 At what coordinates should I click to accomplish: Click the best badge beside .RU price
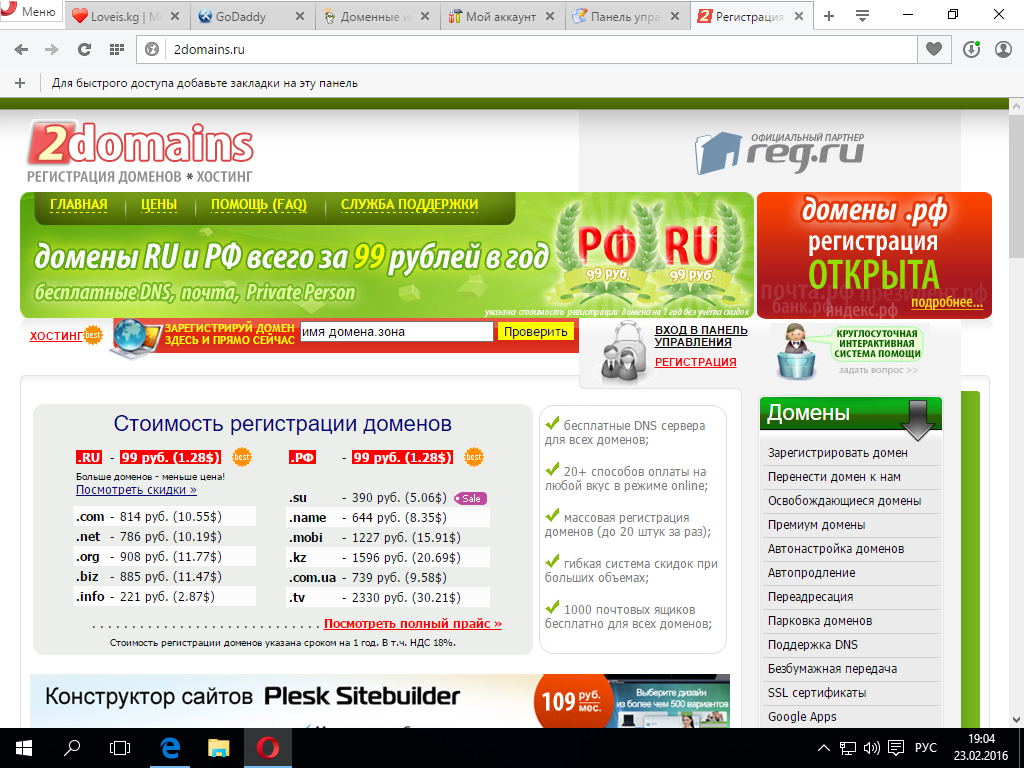[242, 457]
